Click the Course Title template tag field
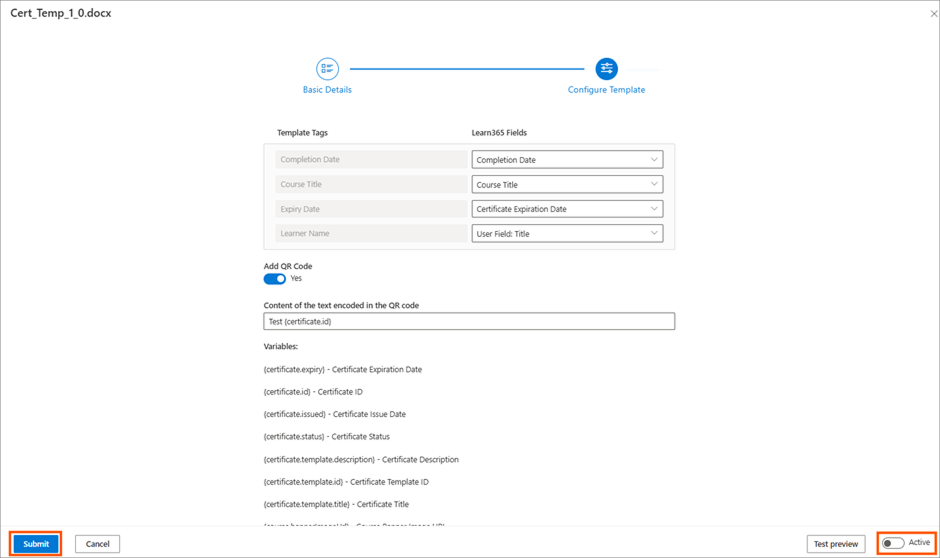This screenshot has width=940, height=558. coord(371,185)
